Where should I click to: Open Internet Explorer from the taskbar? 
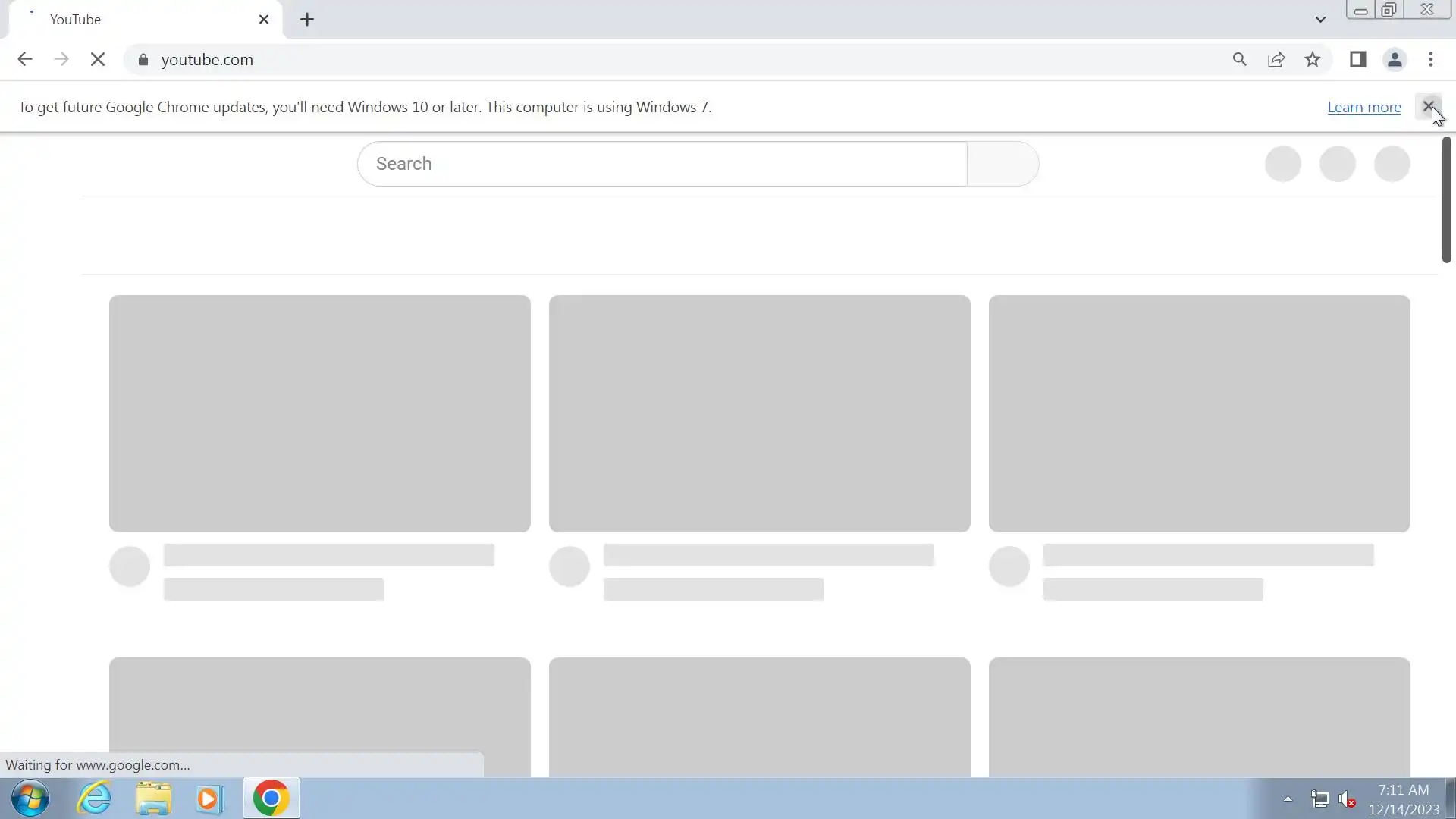94,799
